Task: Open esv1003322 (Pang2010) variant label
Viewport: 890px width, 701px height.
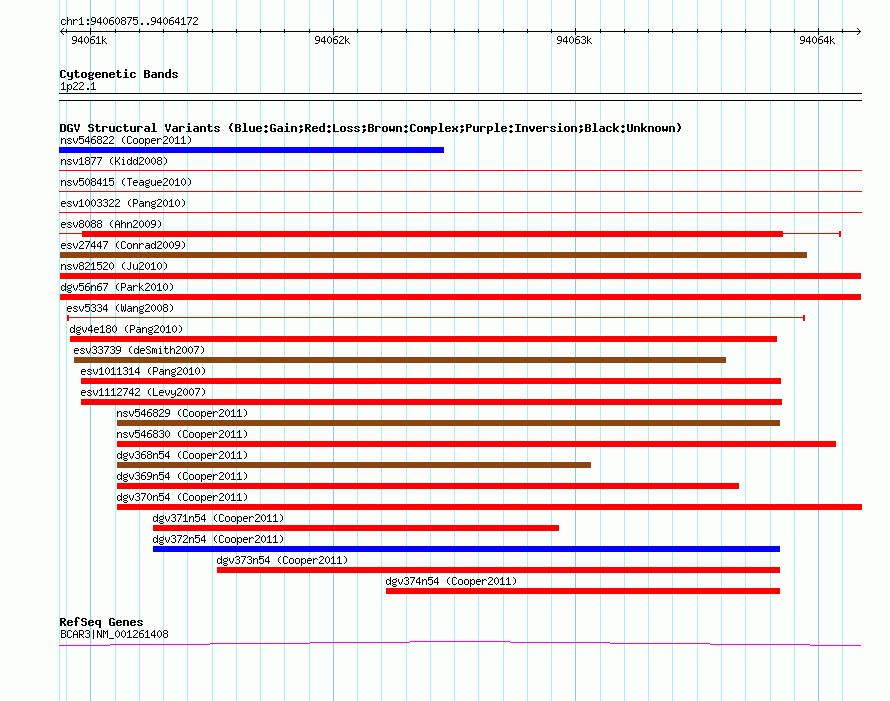Action: click(x=123, y=203)
